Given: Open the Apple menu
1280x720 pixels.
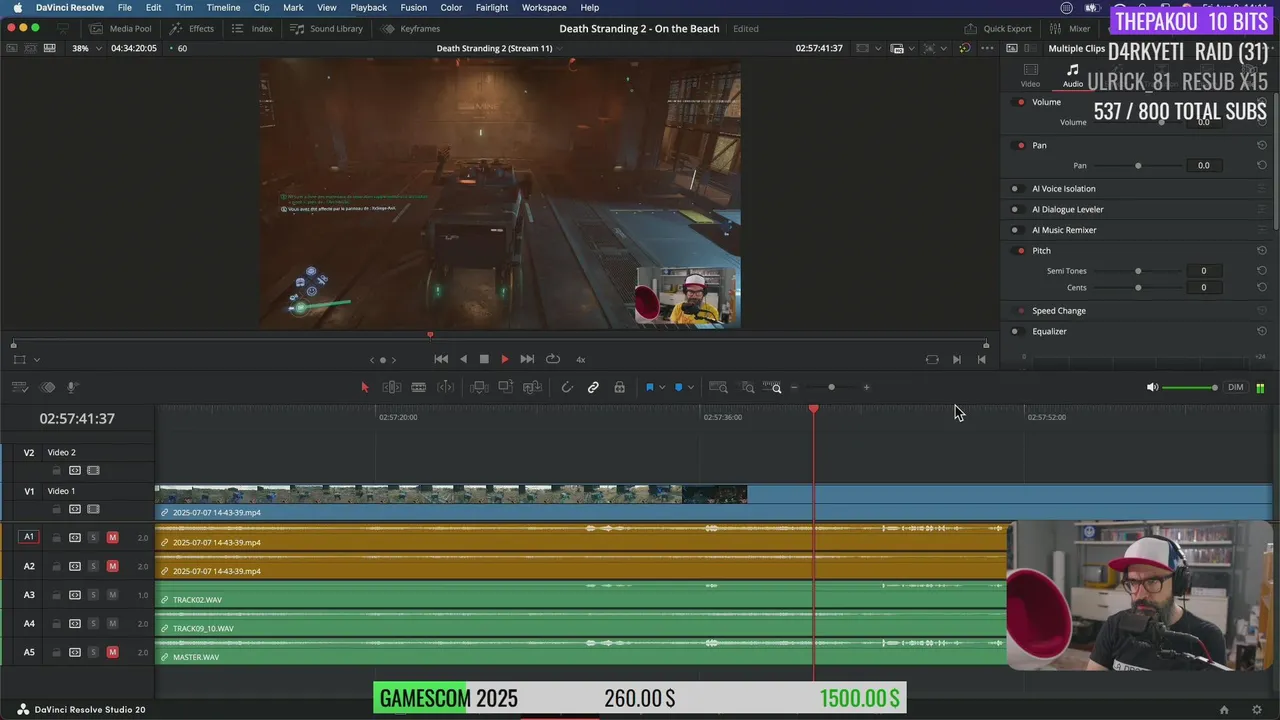Looking at the screenshot, I should (x=17, y=7).
